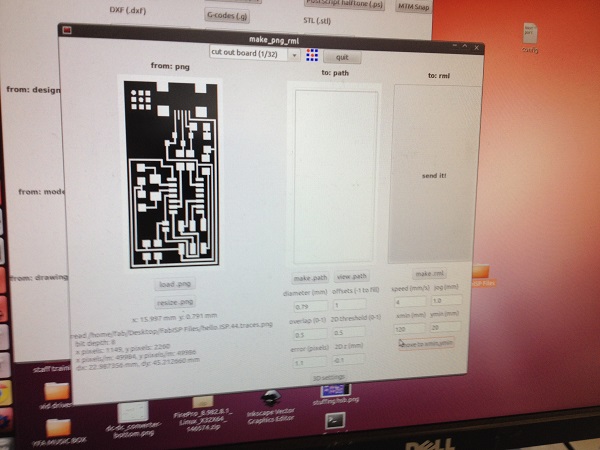Click the MTM Snap button in background window
The height and width of the screenshot is (450, 600).
413,7
